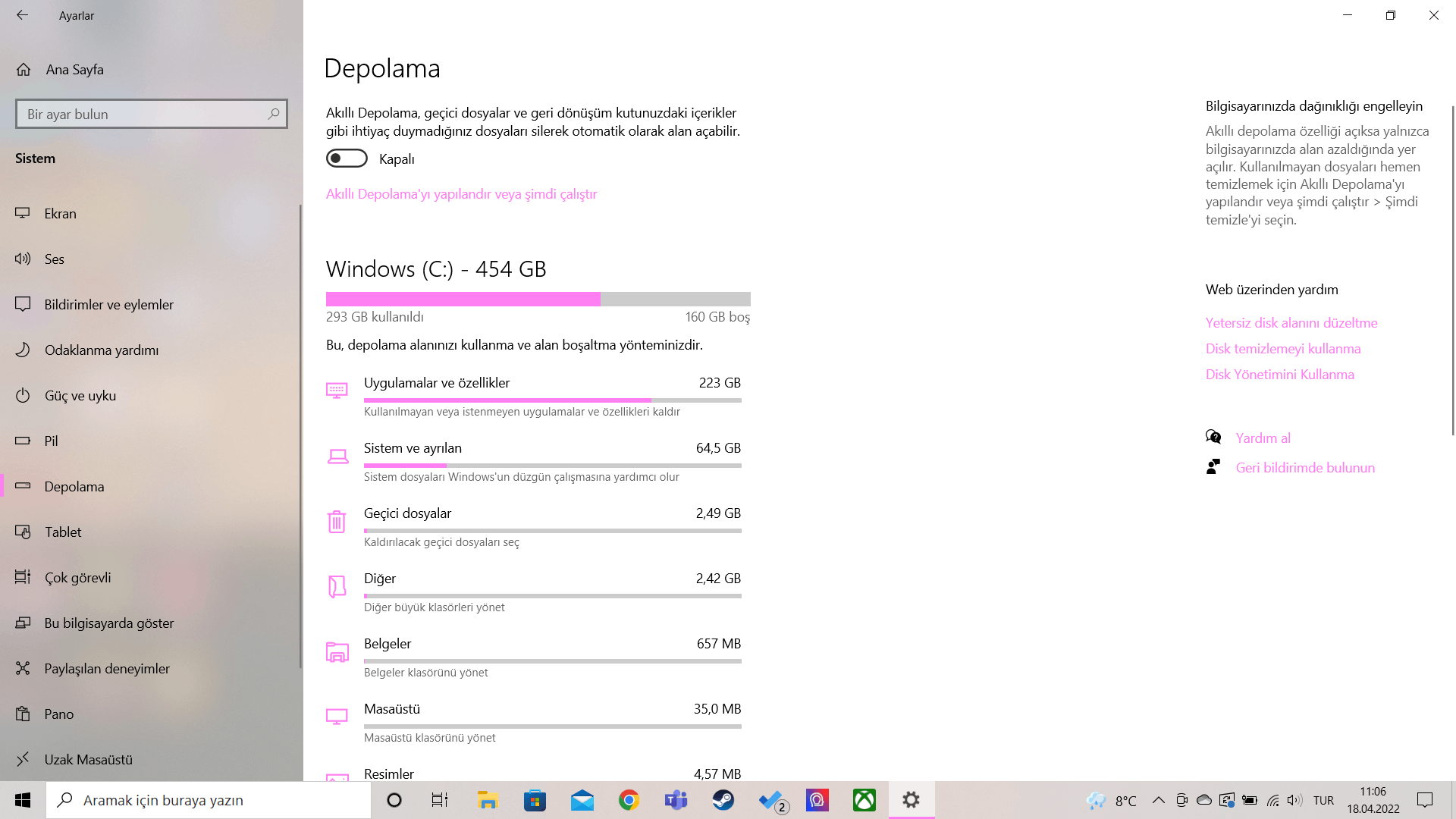This screenshot has width=1456, height=819.
Task: Click Geri bildirimde bulunun link
Action: (x=1304, y=468)
